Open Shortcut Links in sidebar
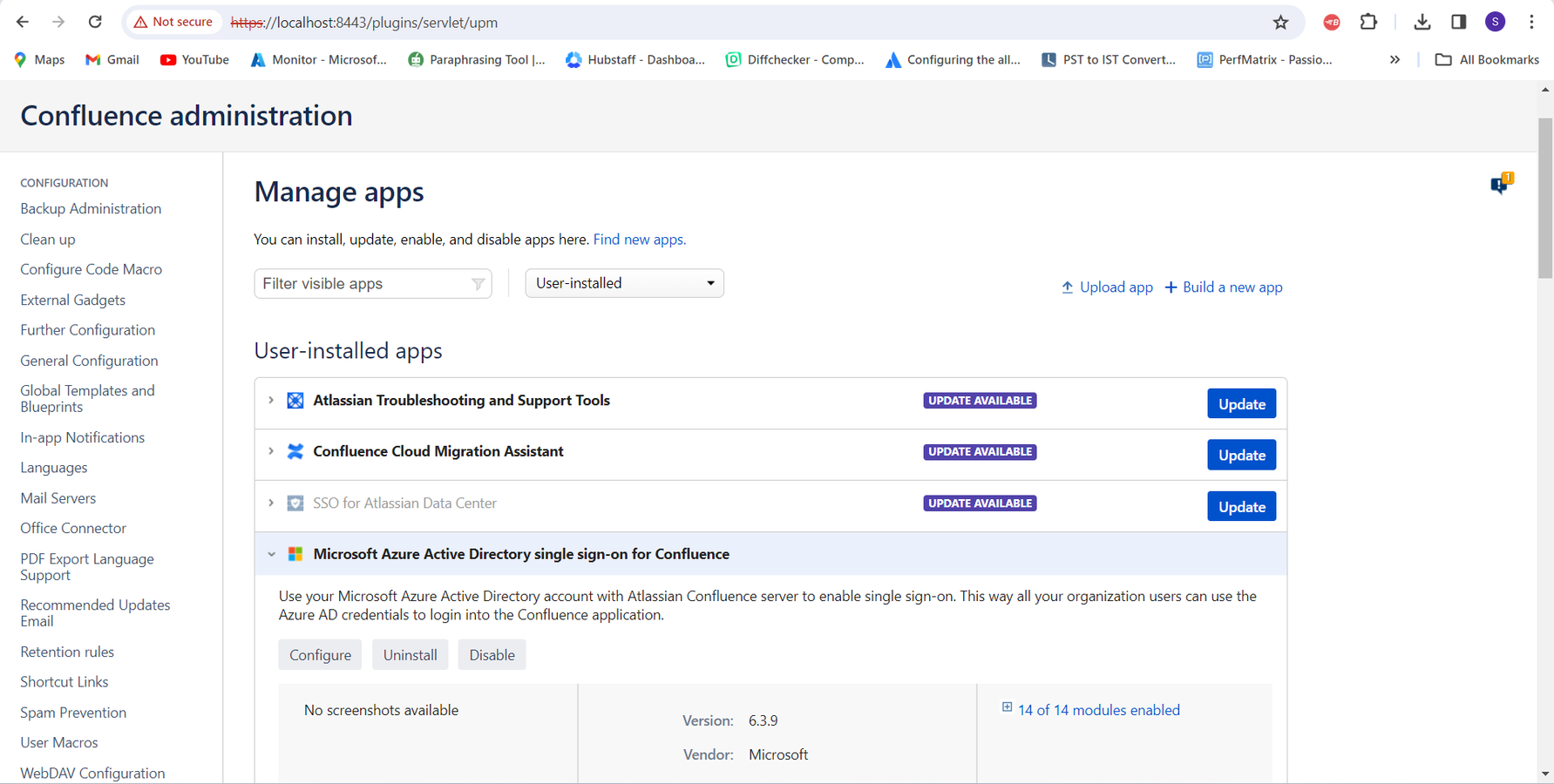The image size is (1554, 784). 64,682
